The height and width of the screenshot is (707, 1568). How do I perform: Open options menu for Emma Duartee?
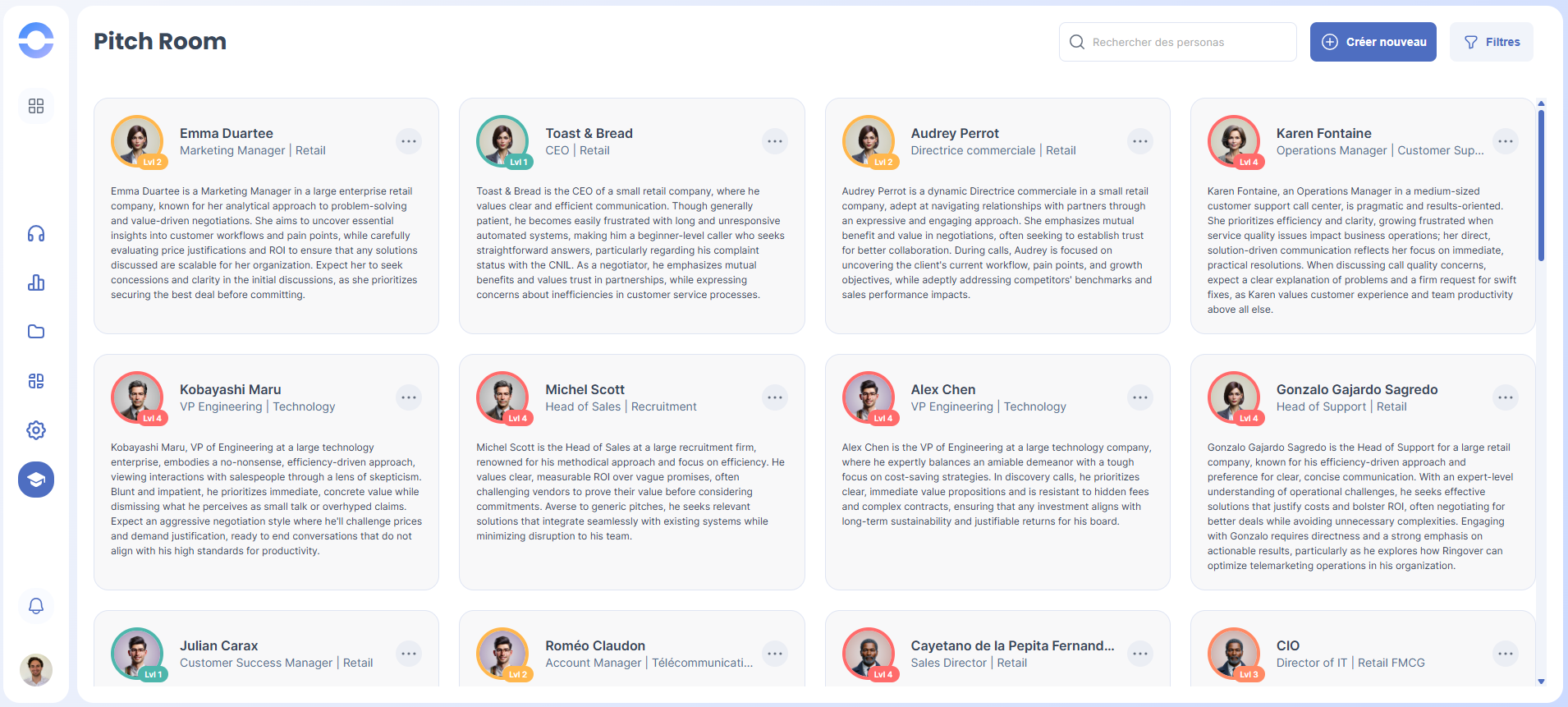[x=409, y=141]
